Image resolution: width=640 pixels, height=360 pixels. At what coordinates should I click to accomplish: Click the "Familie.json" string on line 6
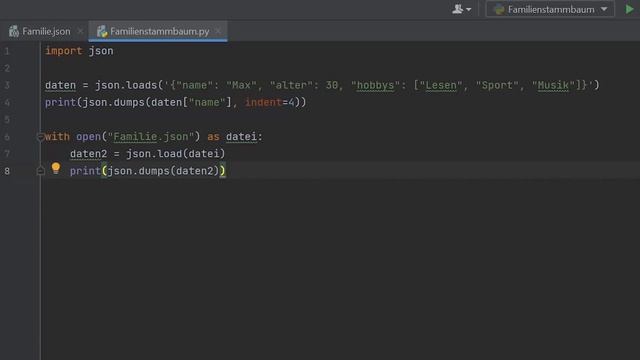[x=151, y=137]
